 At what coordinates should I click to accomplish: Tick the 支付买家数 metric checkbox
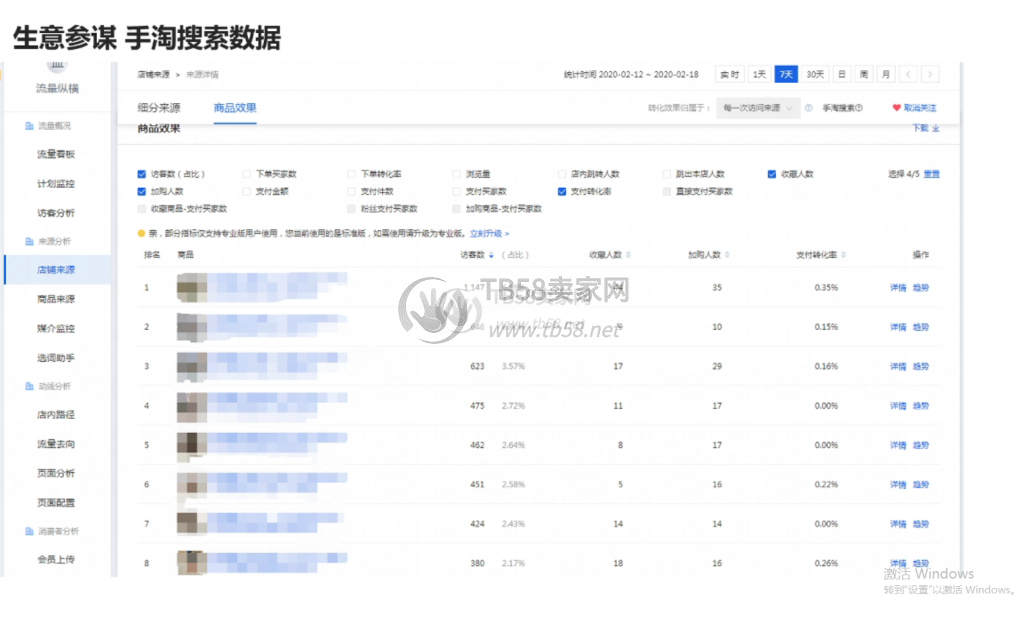[x=456, y=192]
